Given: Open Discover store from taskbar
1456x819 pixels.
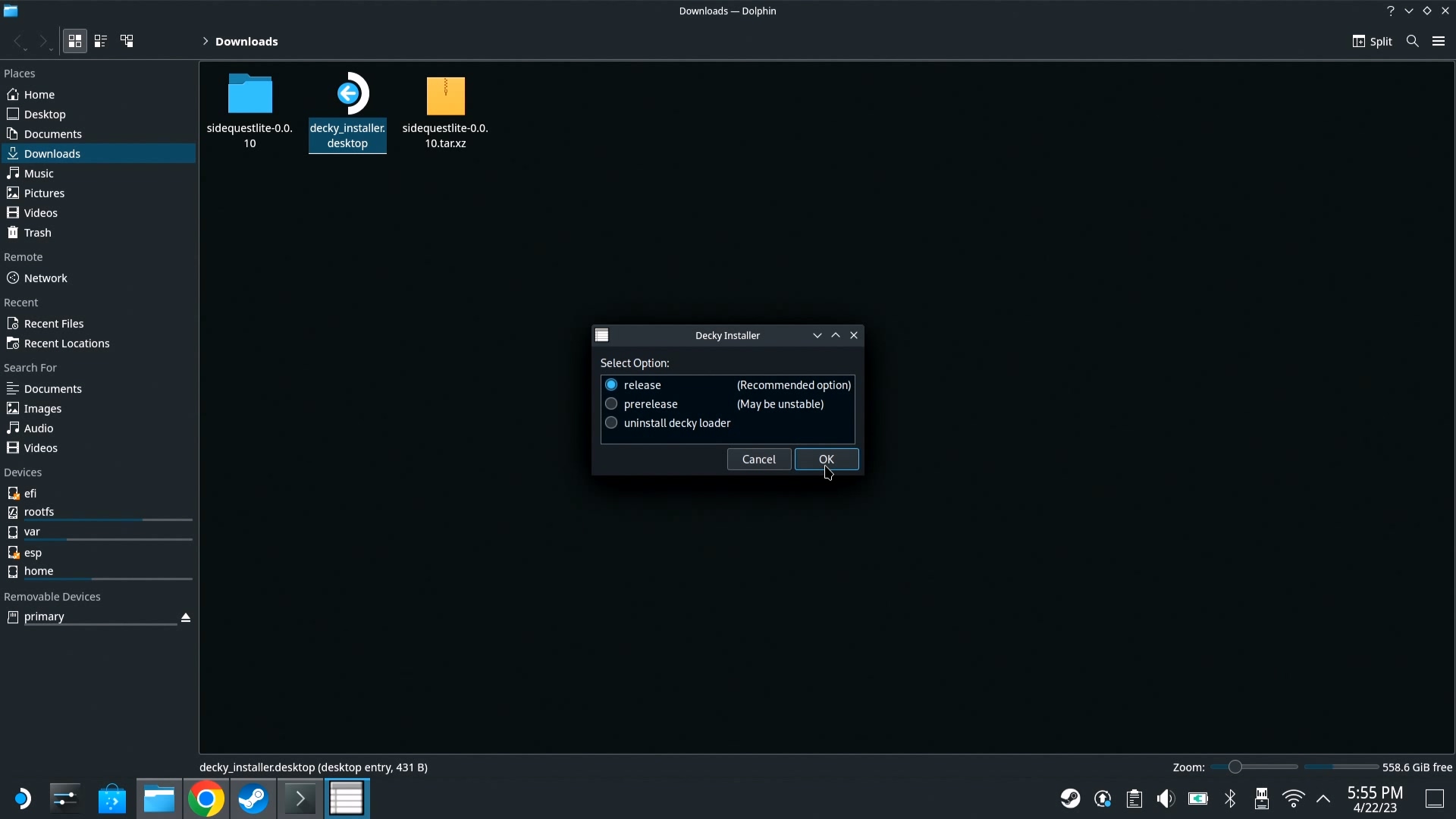Looking at the screenshot, I should pos(112,799).
